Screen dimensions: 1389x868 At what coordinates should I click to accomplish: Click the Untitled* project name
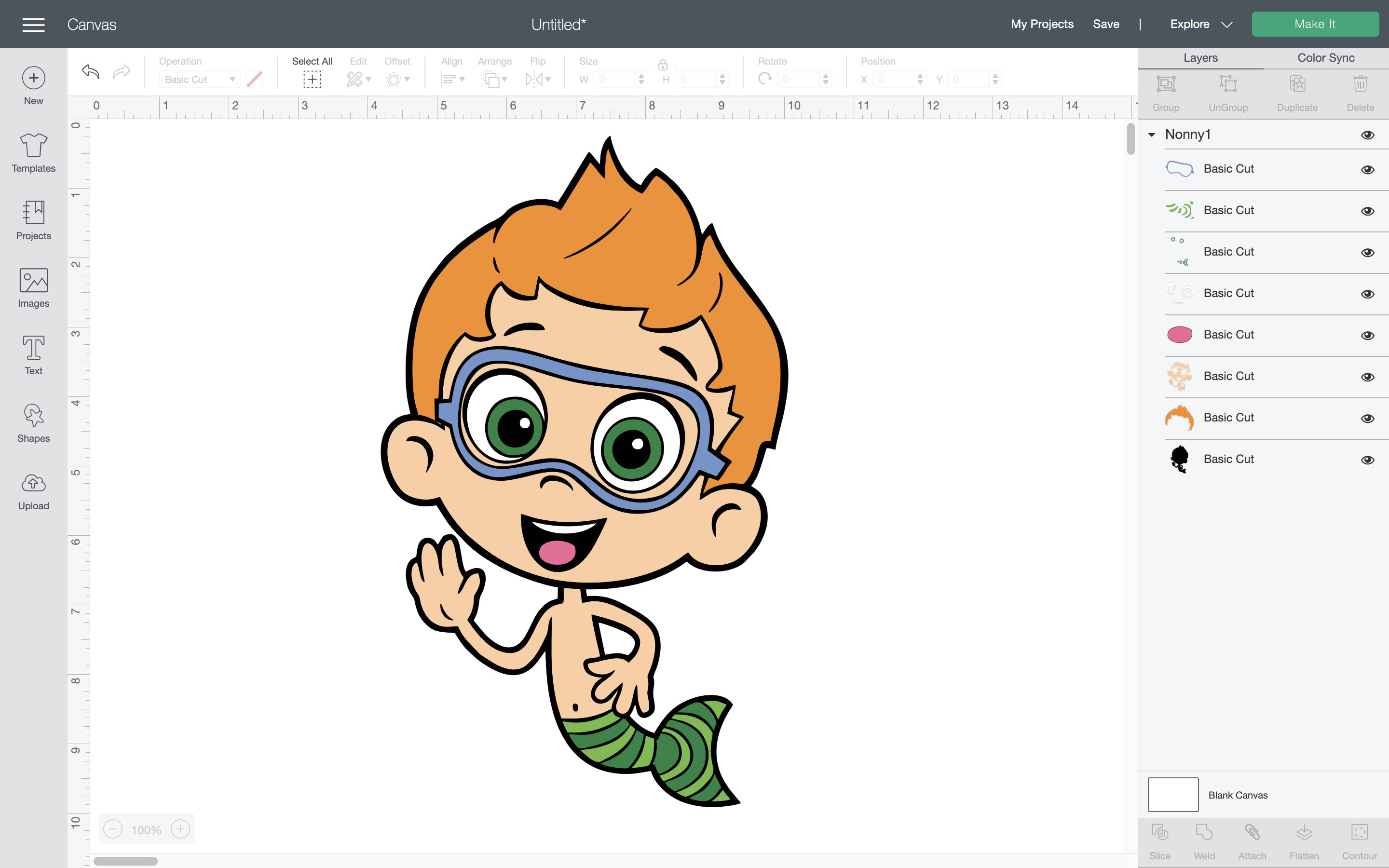tap(558, 24)
